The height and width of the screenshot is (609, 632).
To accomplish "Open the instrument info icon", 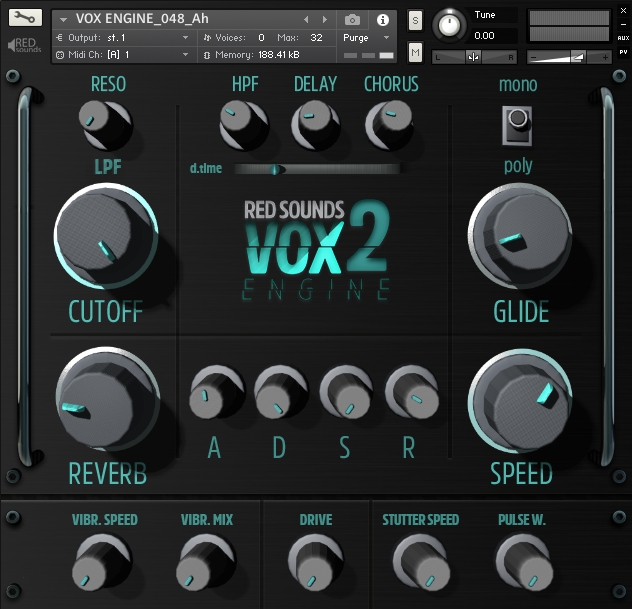I will click(x=382, y=19).
